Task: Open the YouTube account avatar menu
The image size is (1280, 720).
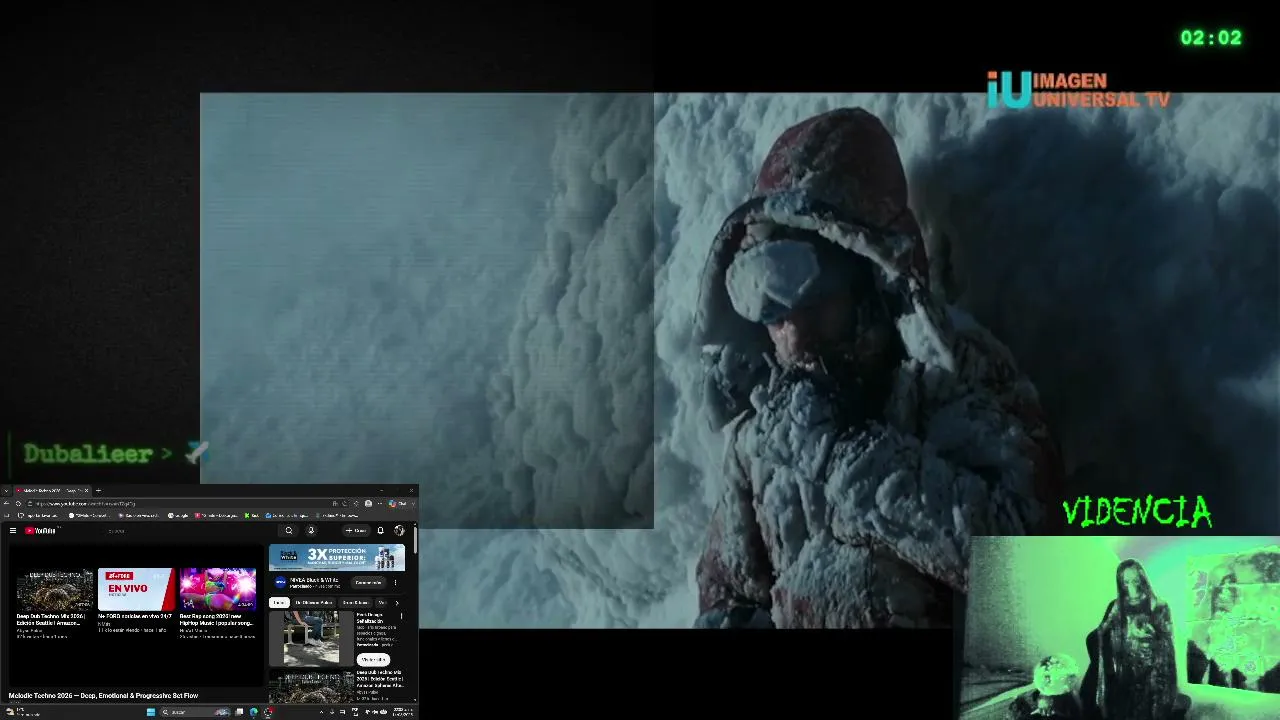Action: pos(400,531)
